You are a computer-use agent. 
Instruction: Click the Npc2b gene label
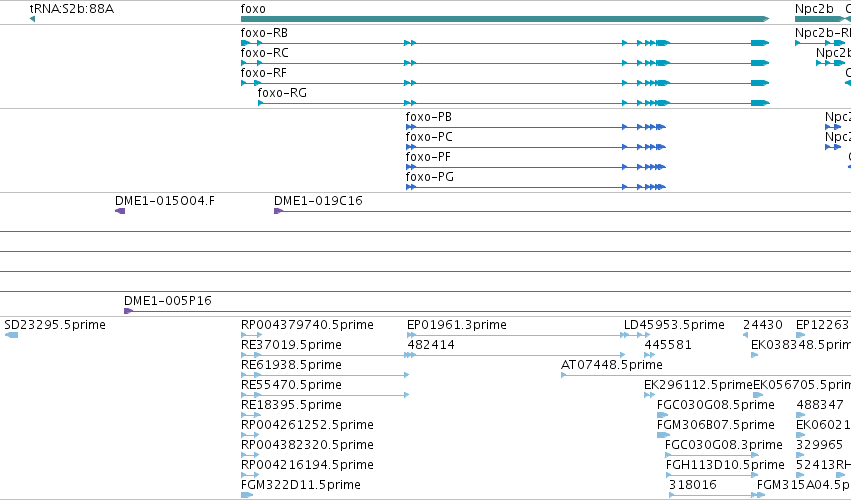814,9
